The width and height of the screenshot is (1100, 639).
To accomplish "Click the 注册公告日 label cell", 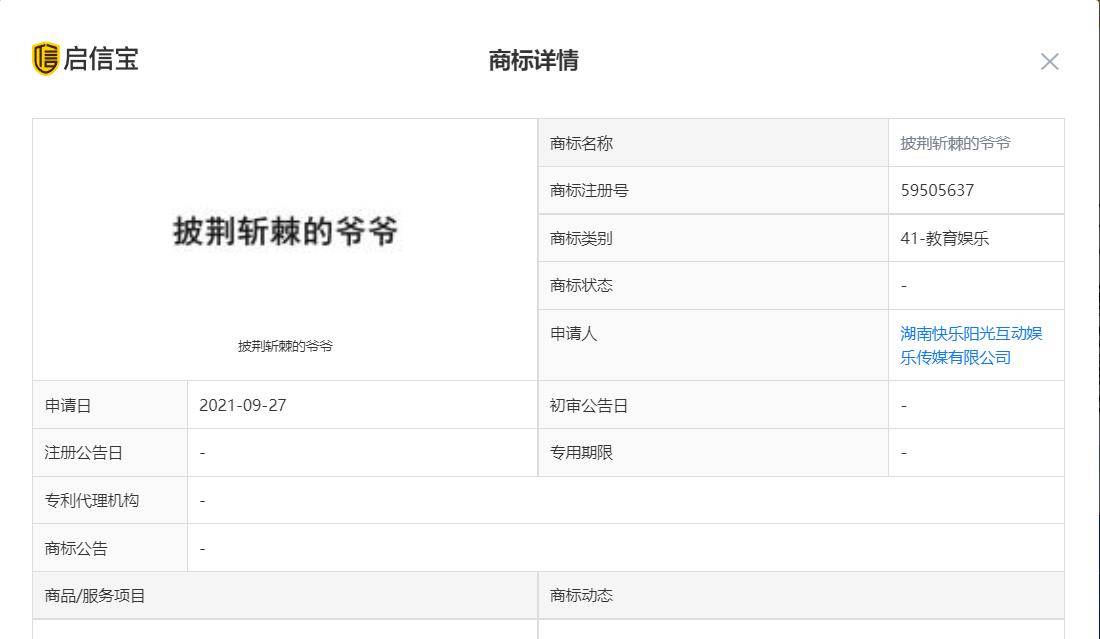I will 110,452.
